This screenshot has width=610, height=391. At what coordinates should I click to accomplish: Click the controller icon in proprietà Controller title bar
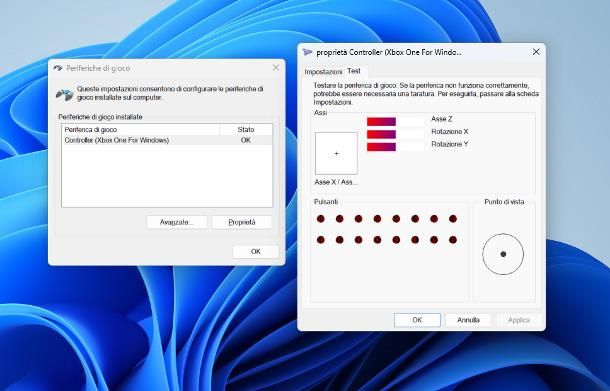pyautogui.click(x=307, y=52)
